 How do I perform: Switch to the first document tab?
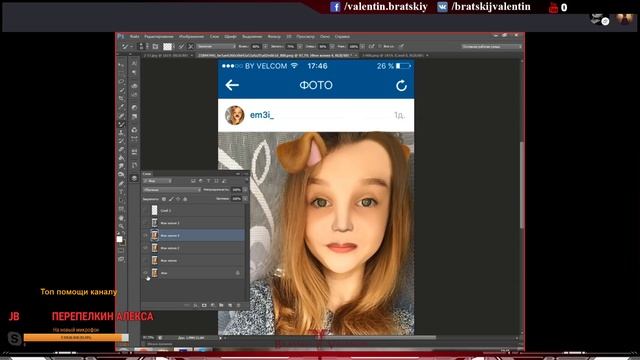(x=169, y=55)
